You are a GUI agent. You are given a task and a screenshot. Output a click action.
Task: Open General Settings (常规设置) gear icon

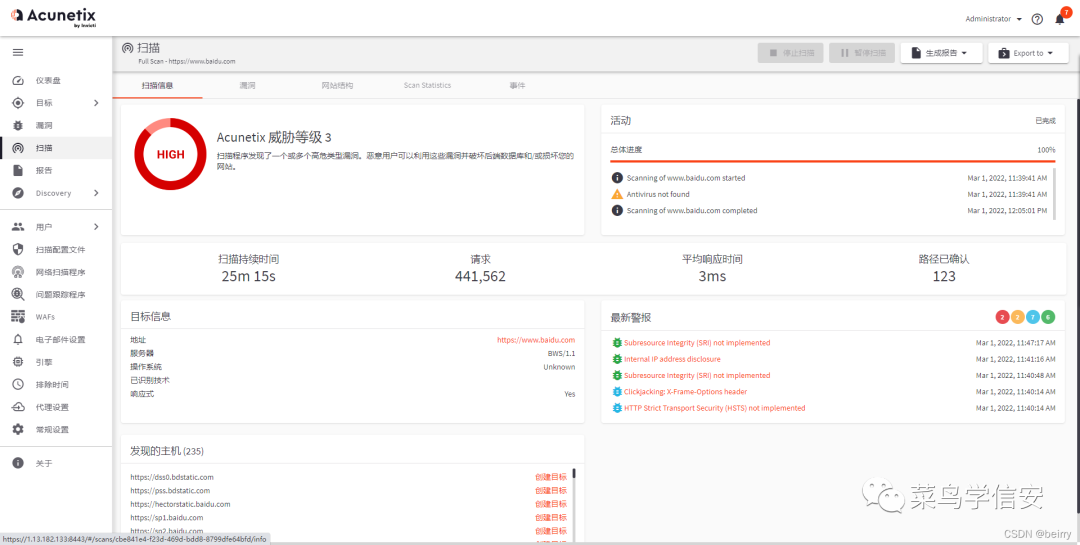click(19, 429)
